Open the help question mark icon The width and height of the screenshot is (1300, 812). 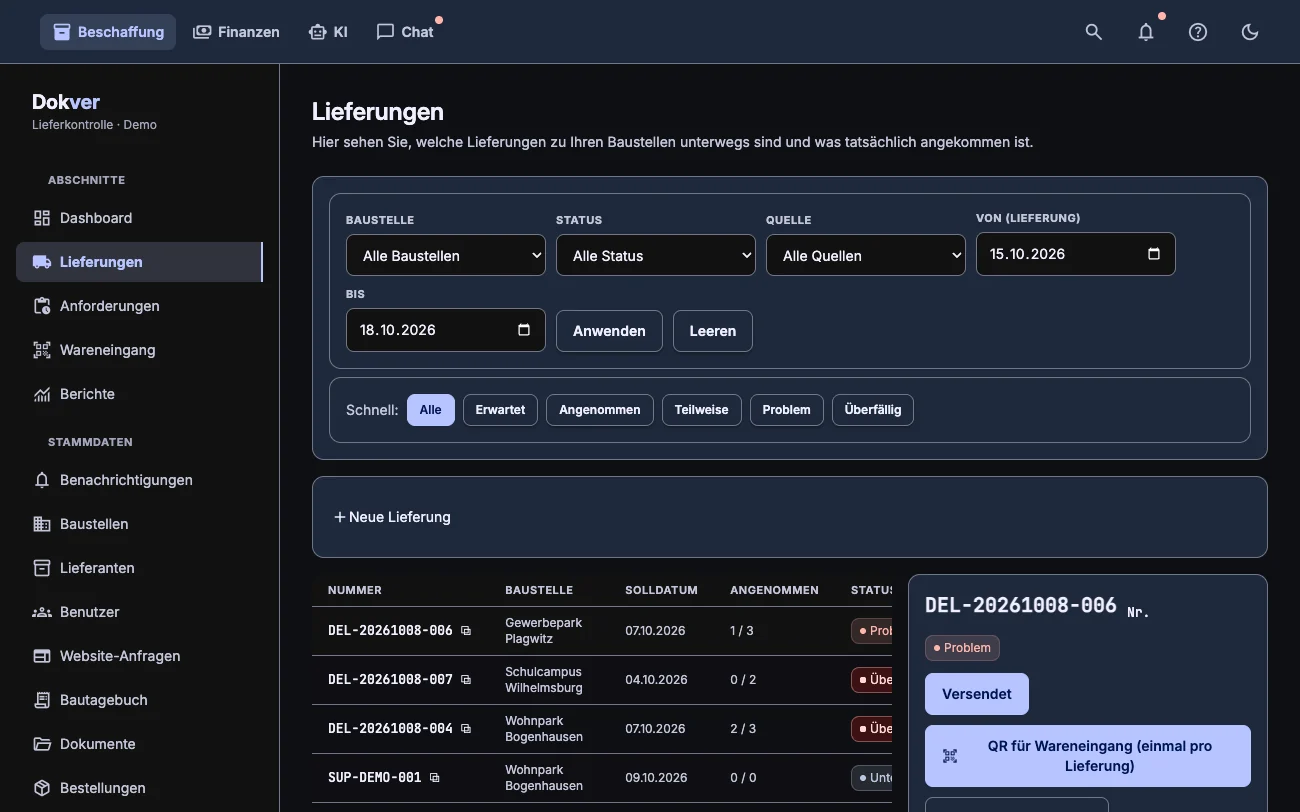tap(1198, 32)
